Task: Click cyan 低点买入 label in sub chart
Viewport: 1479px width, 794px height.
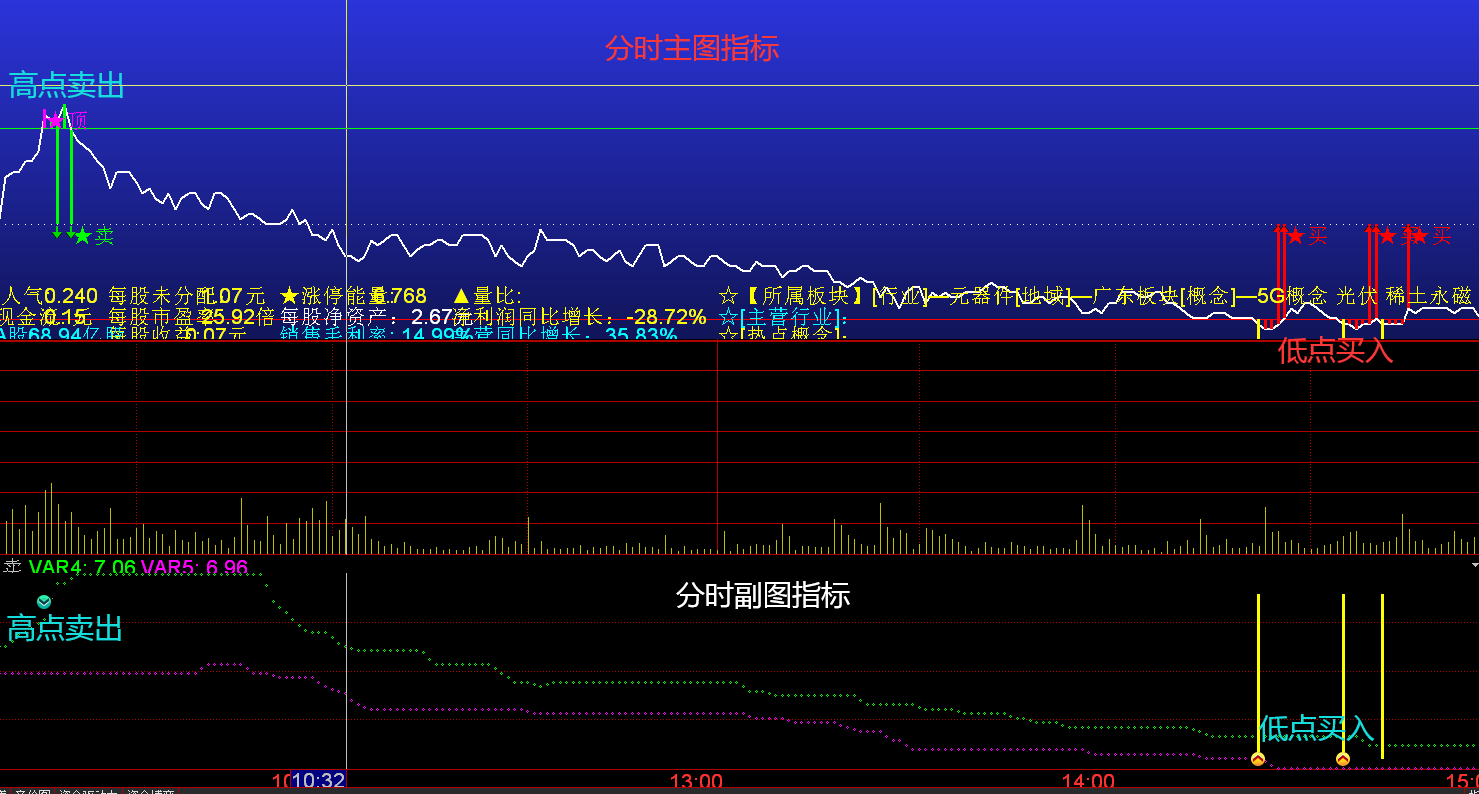Action: pos(1316,728)
